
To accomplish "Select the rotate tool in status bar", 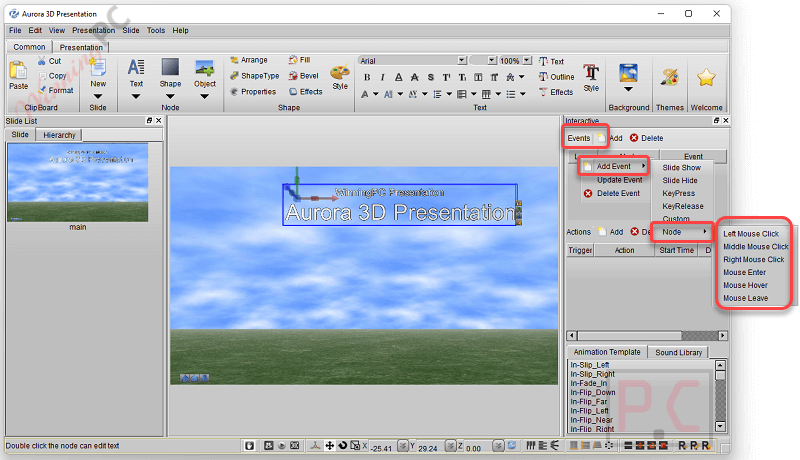I will click(342, 446).
